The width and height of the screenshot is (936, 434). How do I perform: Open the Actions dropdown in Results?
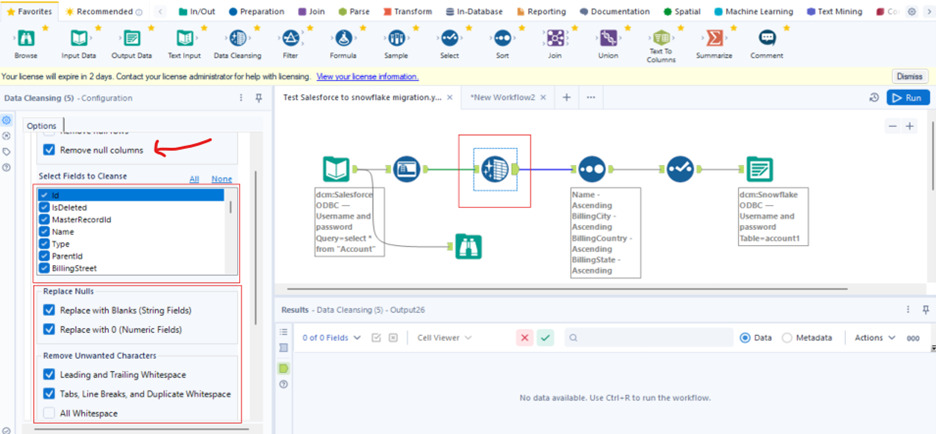click(x=874, y=338)
